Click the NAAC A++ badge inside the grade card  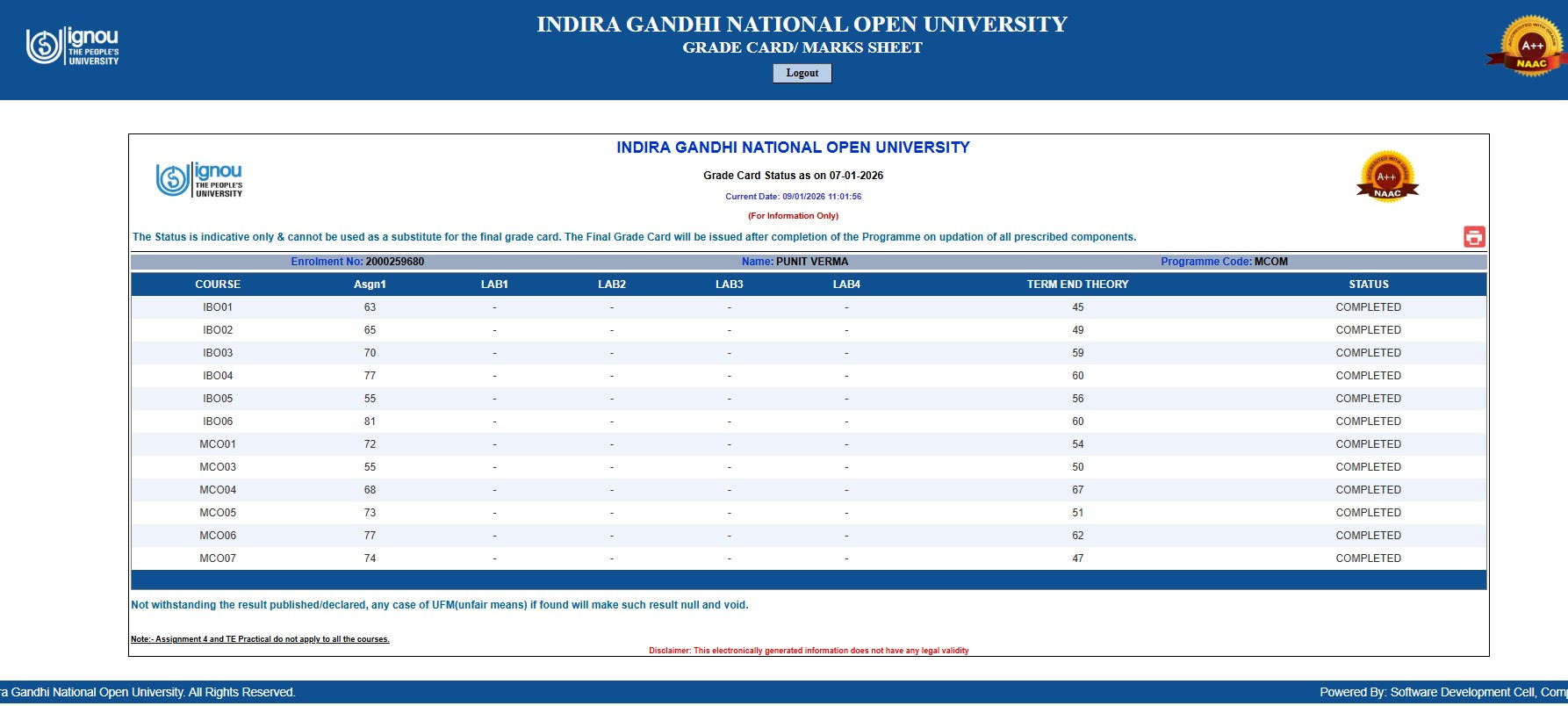point(1387,177)
